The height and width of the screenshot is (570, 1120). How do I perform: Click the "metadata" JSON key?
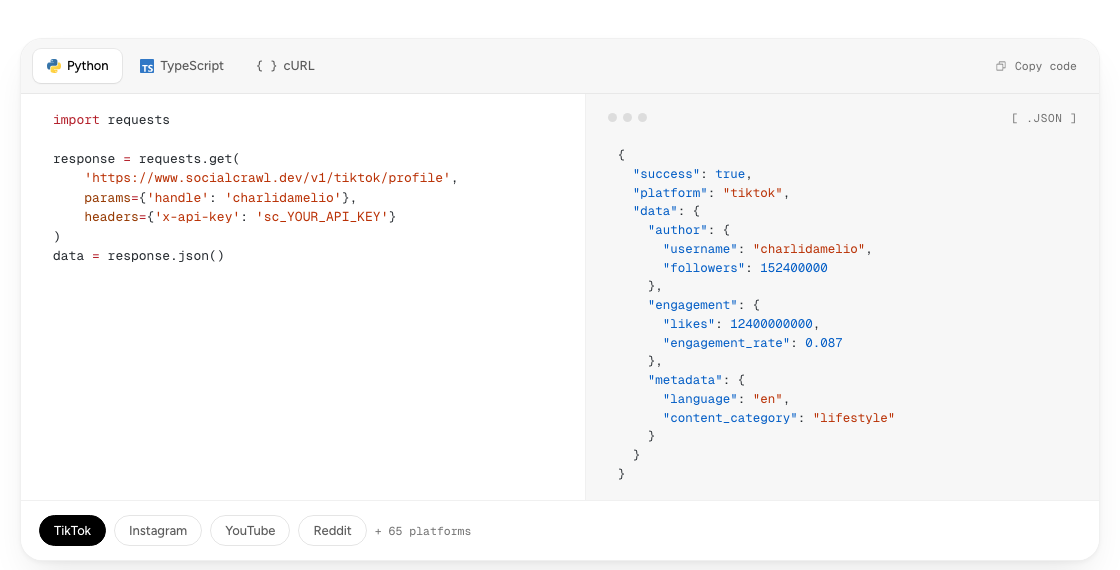click(x=684, y=380)
